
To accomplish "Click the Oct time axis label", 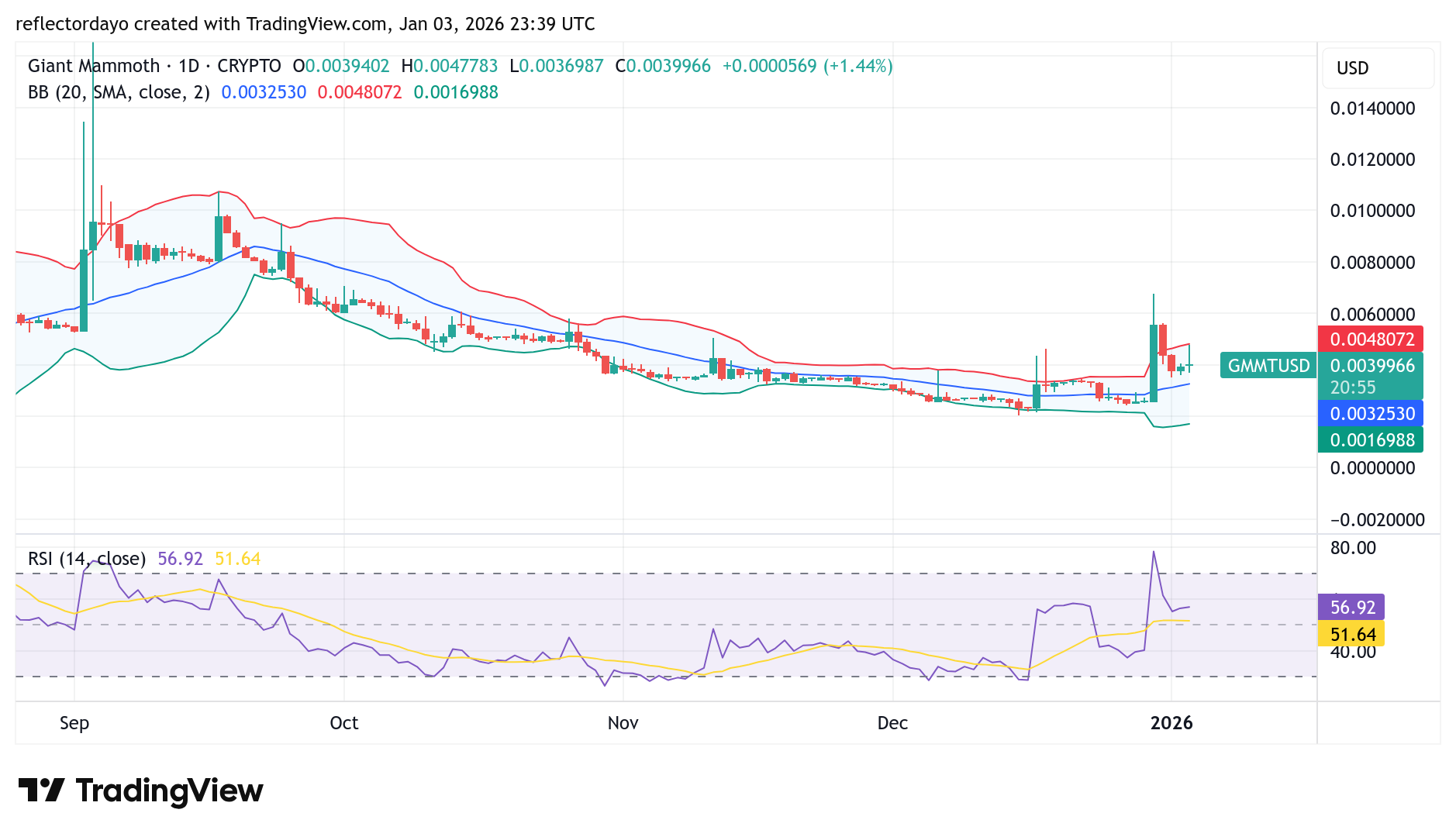I will coord(344,723).
